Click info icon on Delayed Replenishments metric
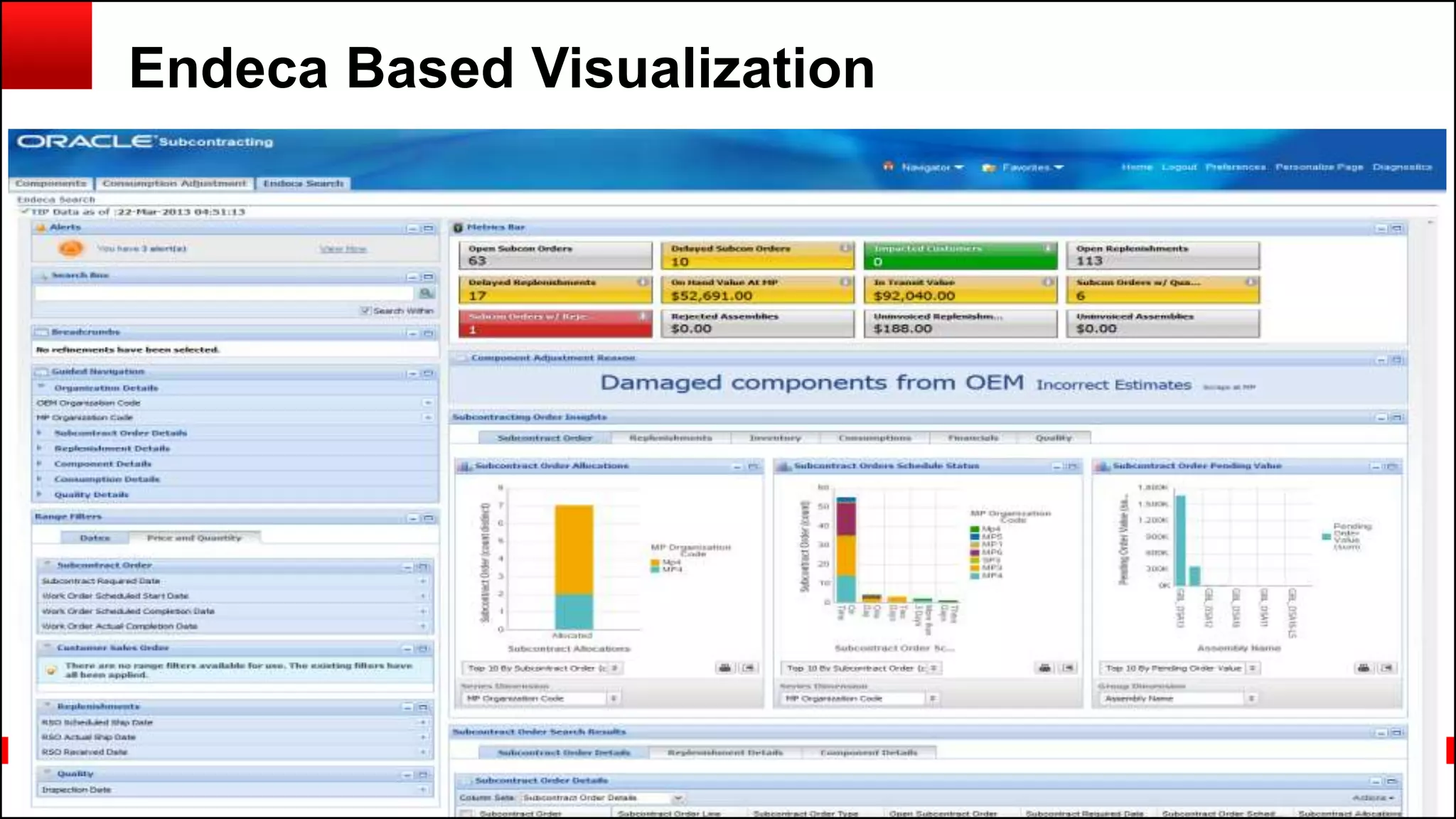The height and width of the screenshot is (819, 1456). pyautogui.click(x=643, y=282)
